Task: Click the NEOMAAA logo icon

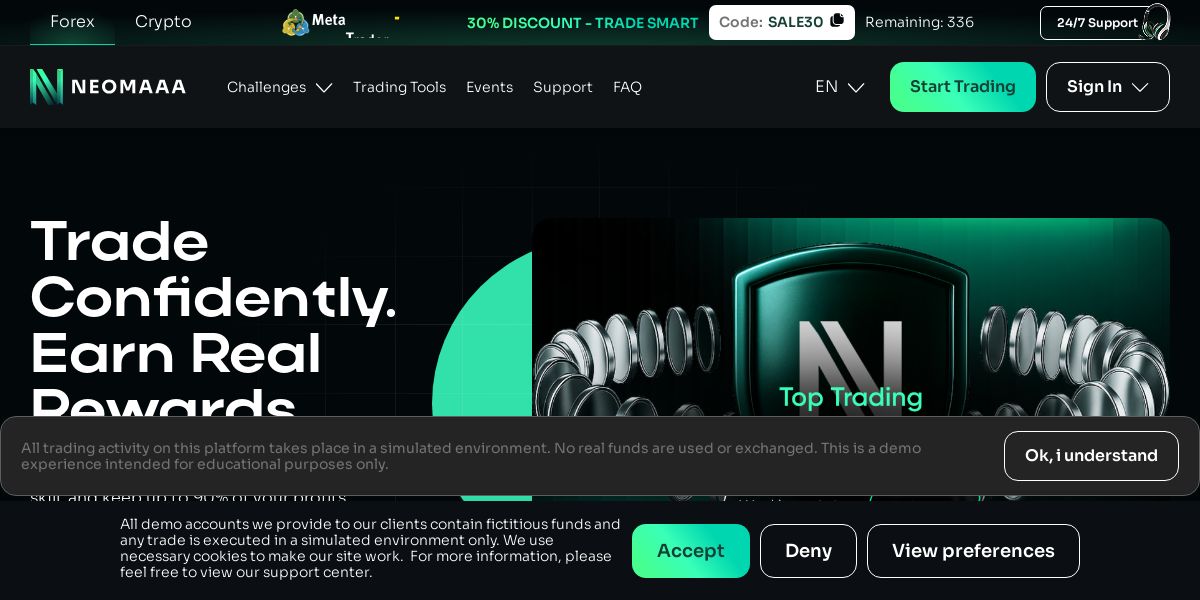Action: tap(46, 87)
